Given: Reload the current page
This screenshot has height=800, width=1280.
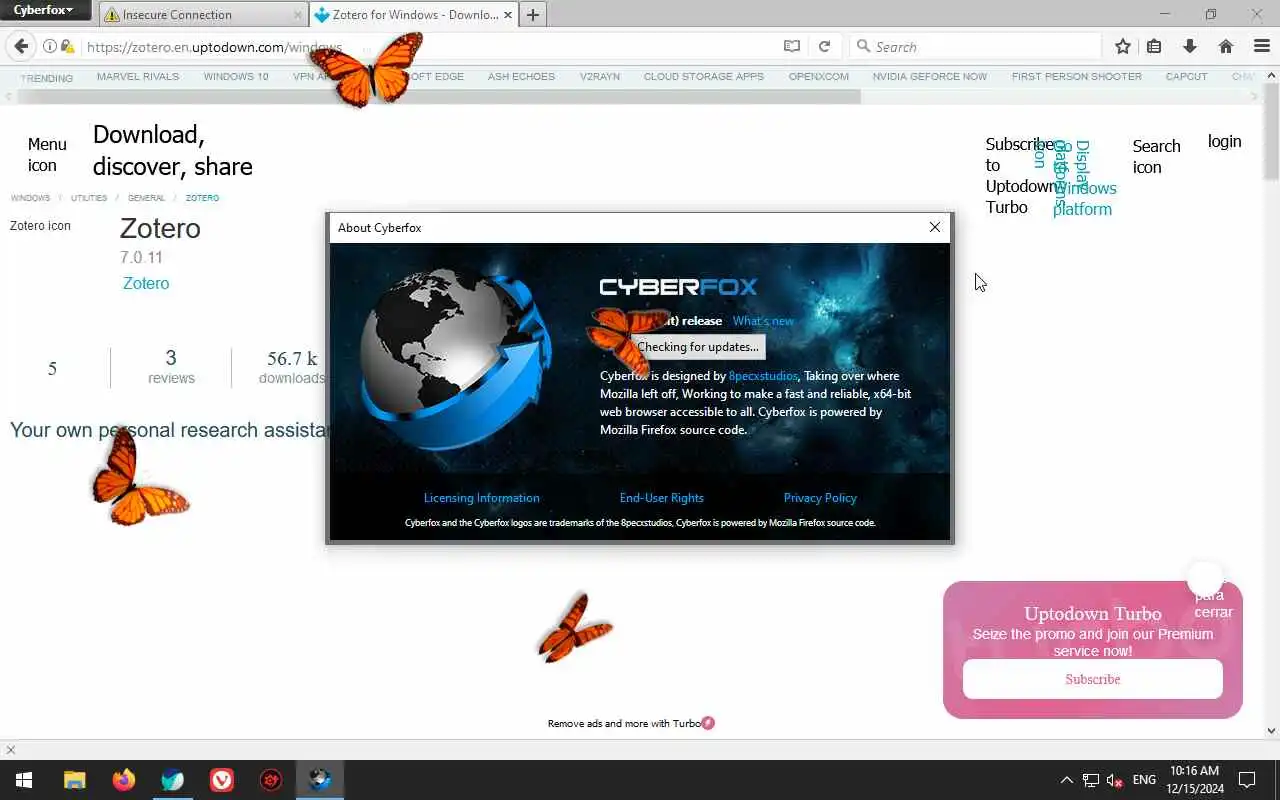Looking at the screenshot, I should pyautogui.click(x=824, y=46).
